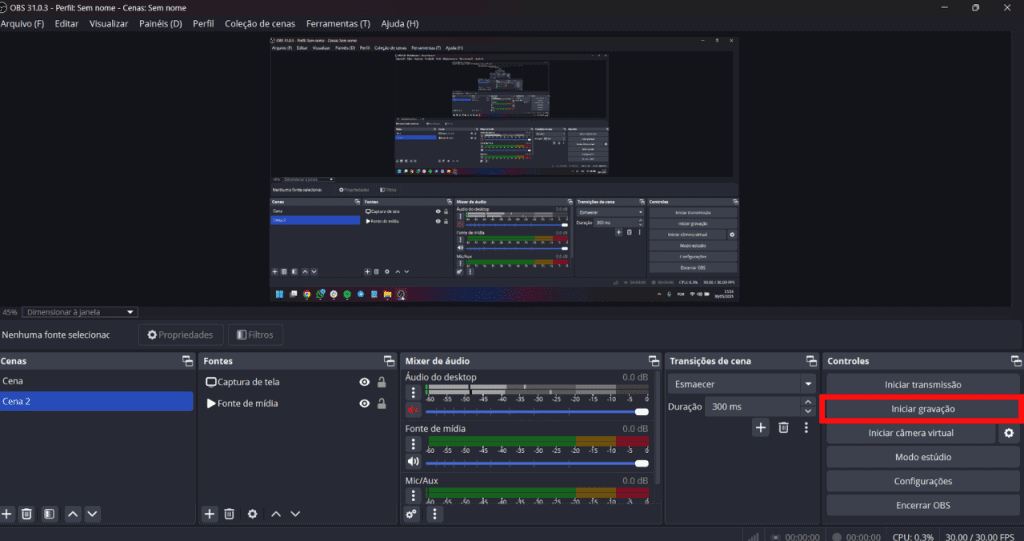Open the Esmaecer transition dropdown
Viewport: 1024px width, 541px height.
pos(741,384)
